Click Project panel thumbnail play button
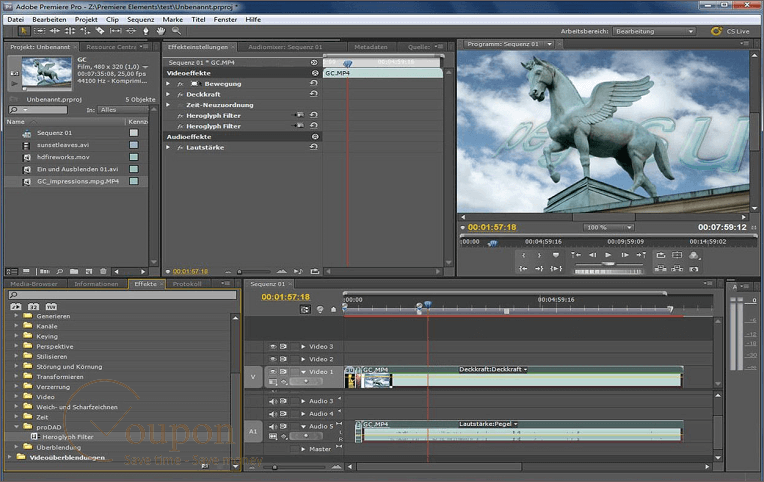764x482 pixels. click(x=14, y=84)
